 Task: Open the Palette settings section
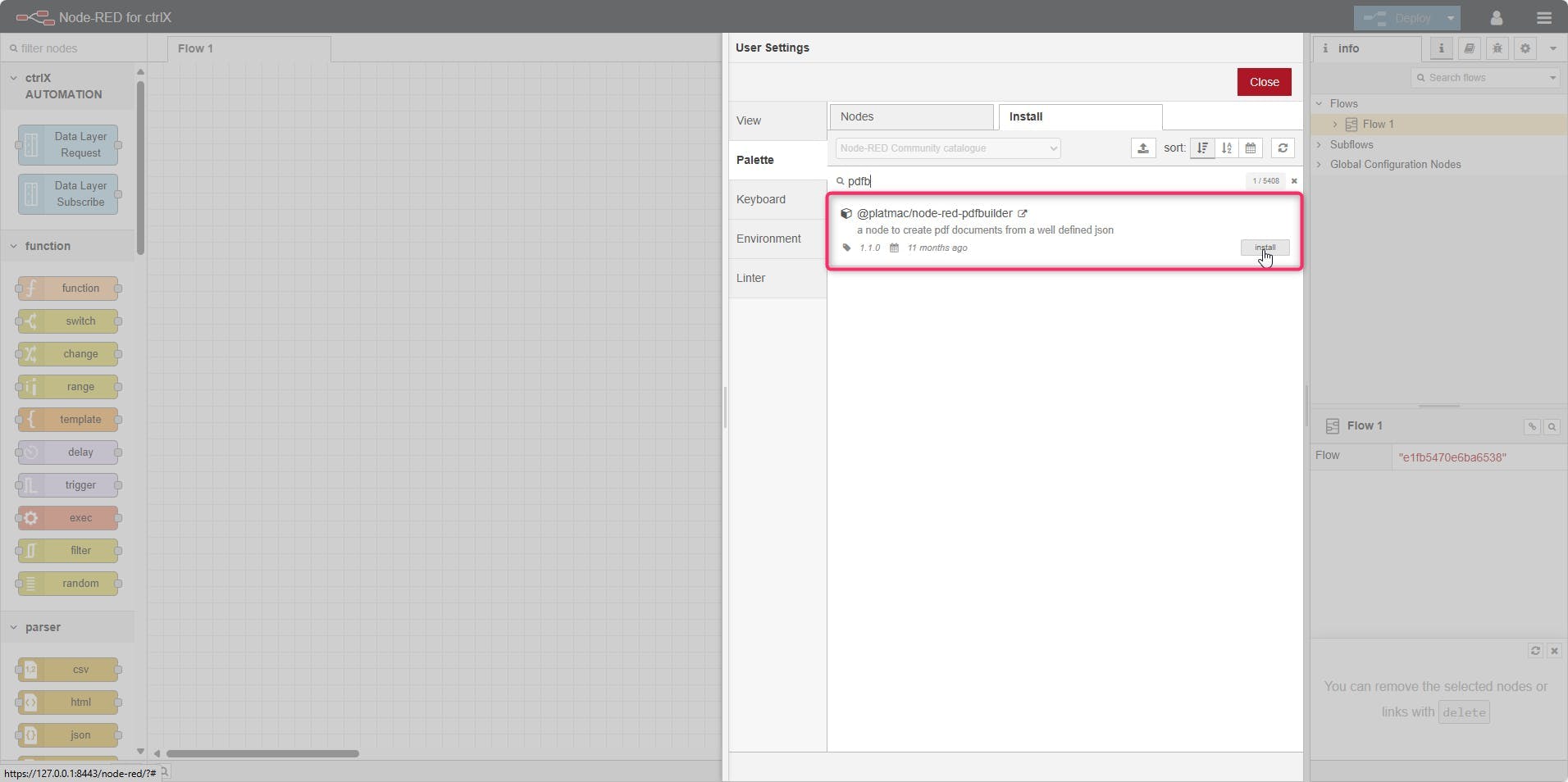point(777,160)
